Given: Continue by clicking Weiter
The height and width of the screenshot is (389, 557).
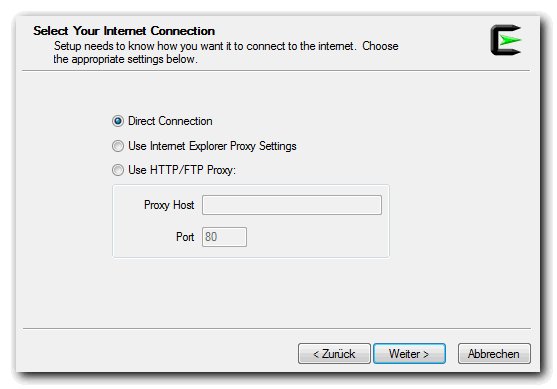Looking at the screenshot, I should click(409, 354).
